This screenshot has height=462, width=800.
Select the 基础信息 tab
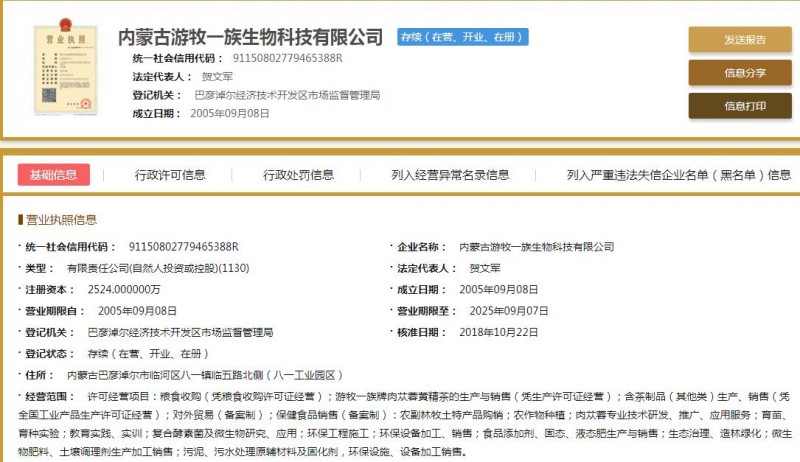tap(54, 175)
